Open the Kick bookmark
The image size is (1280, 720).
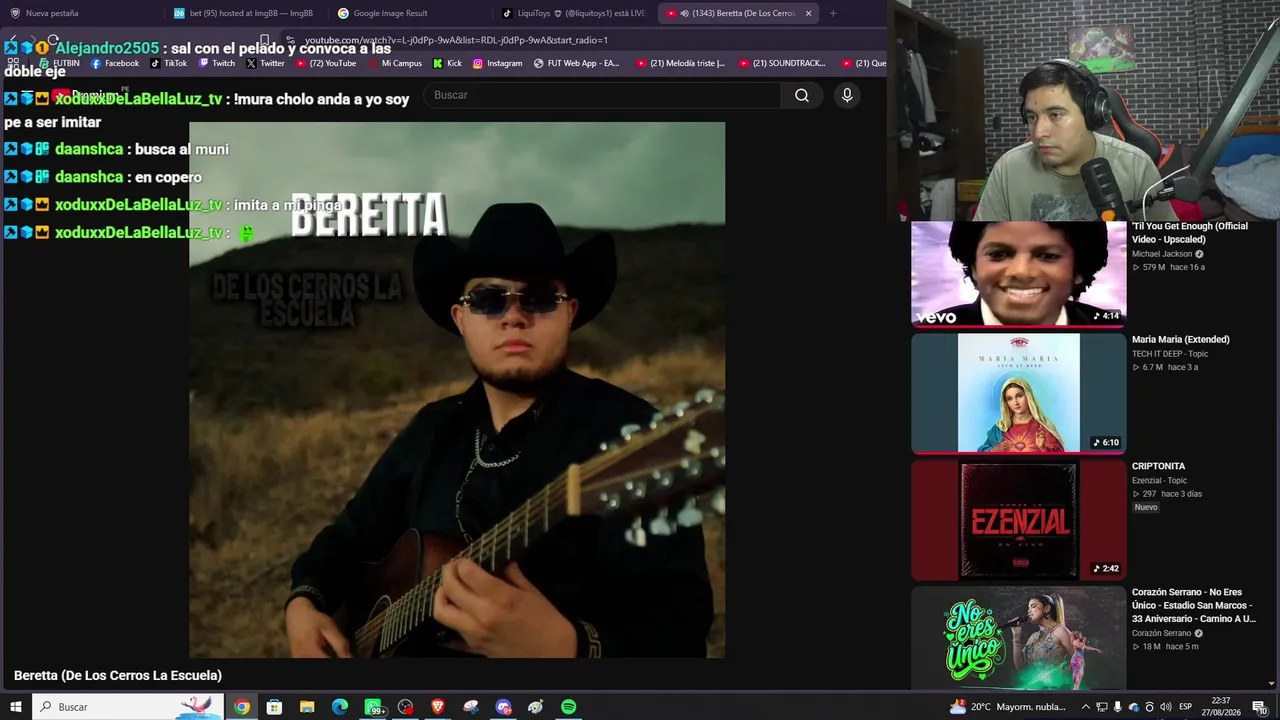point(447,63)
